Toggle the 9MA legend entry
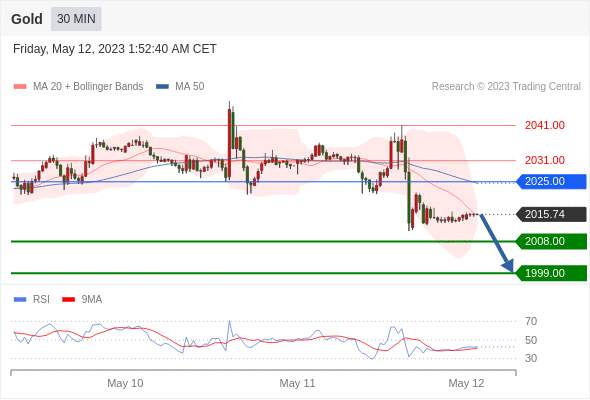This screenshot has width=590, height=400. pyautogui.click(x=82, y=299)
